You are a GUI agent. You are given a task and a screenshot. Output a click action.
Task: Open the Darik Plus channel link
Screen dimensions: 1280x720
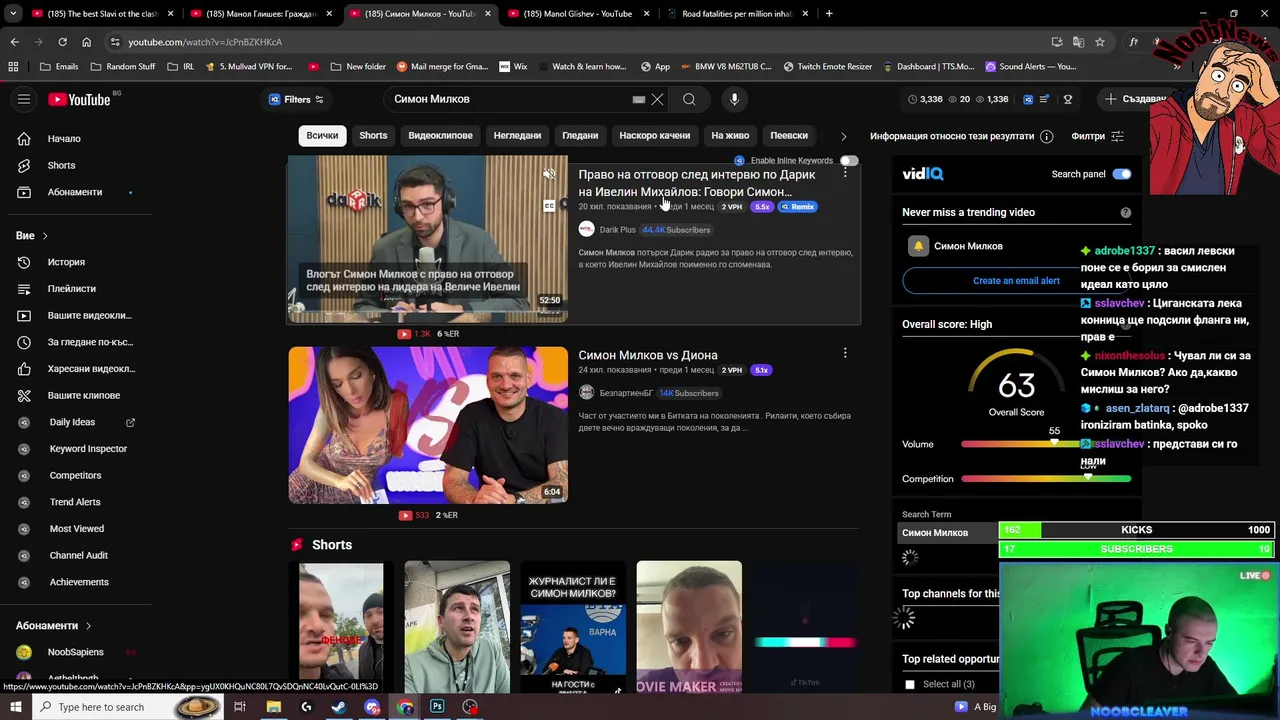[x=617, y=229]
